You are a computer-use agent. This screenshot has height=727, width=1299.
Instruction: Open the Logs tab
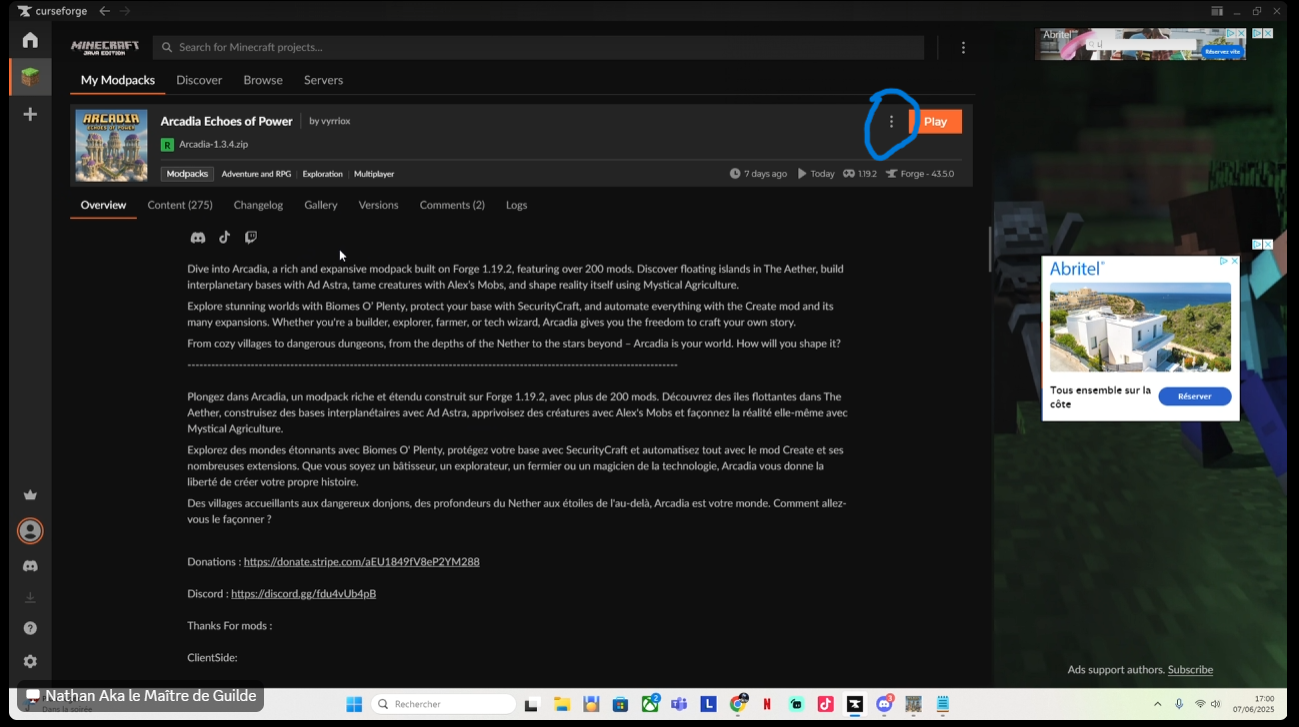pyautogui.click(x=516, y=205)
